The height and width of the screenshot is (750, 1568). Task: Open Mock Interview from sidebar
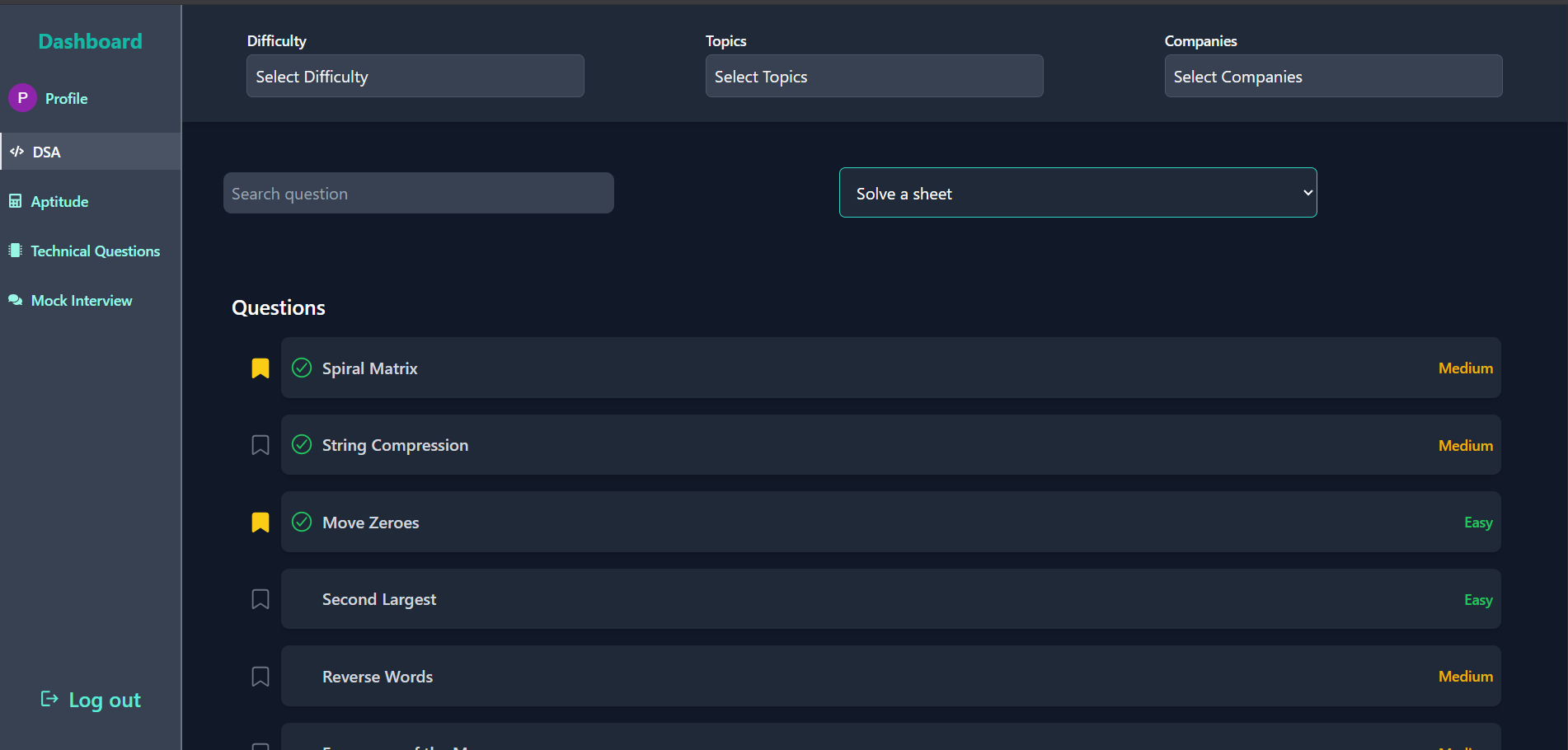point(81,301)
